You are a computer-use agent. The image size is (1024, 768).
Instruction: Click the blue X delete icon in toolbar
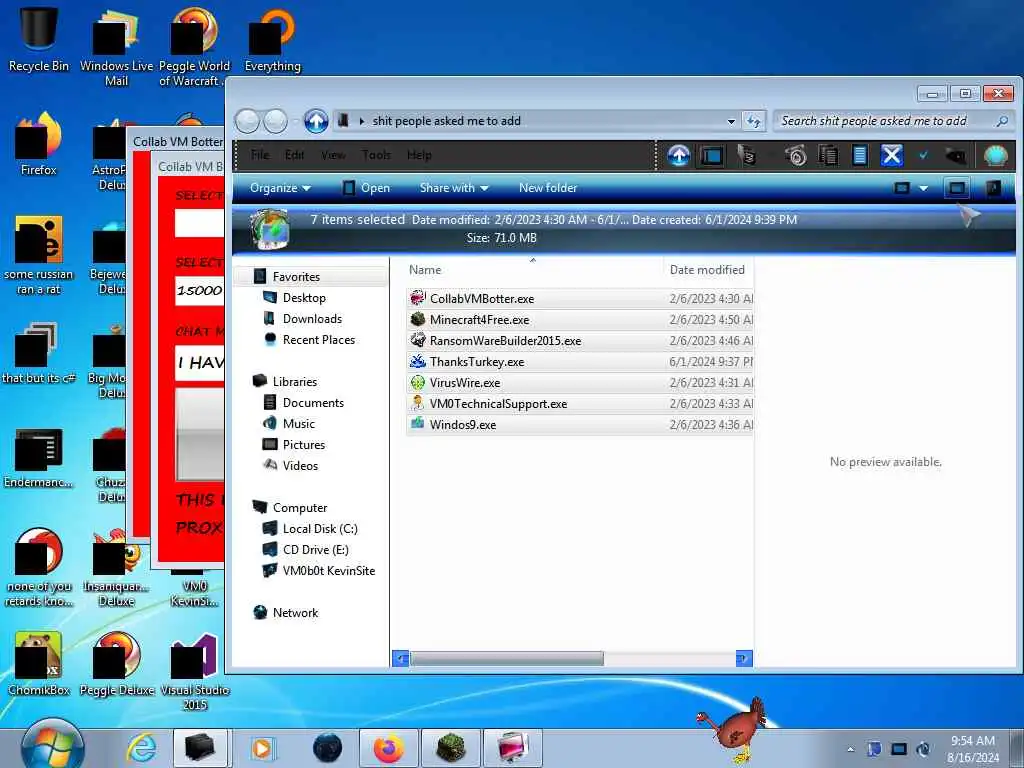pyautogui.click(x=891, y=155)
